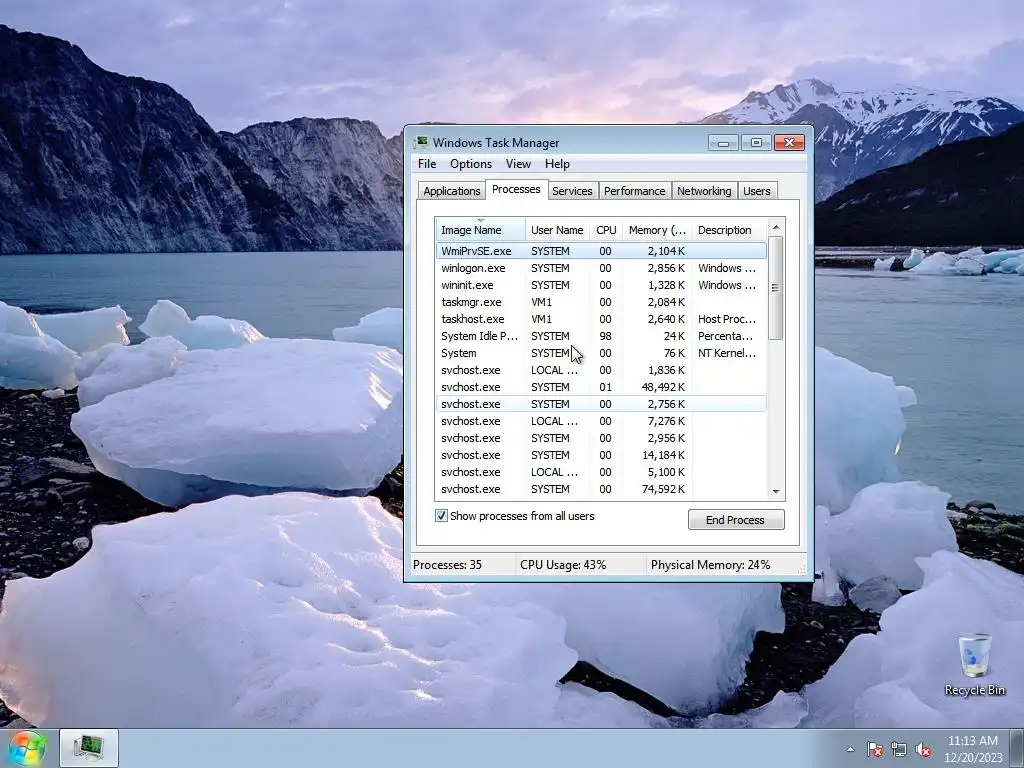The image size is (1024, 768).
Task: Select the Processes tab
Action: pos(516,189)
